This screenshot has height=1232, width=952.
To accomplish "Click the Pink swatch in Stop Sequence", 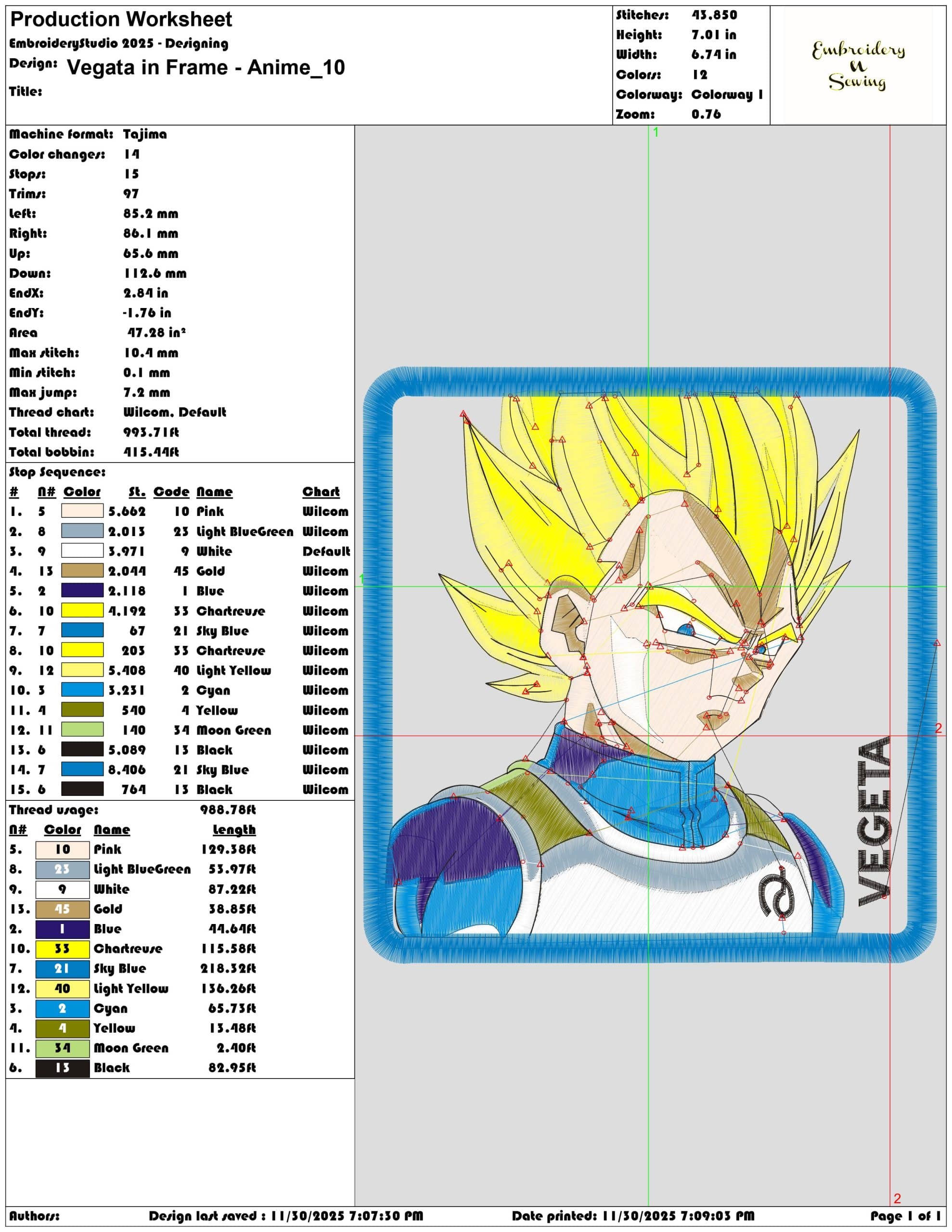I will [x=82, y=511].
